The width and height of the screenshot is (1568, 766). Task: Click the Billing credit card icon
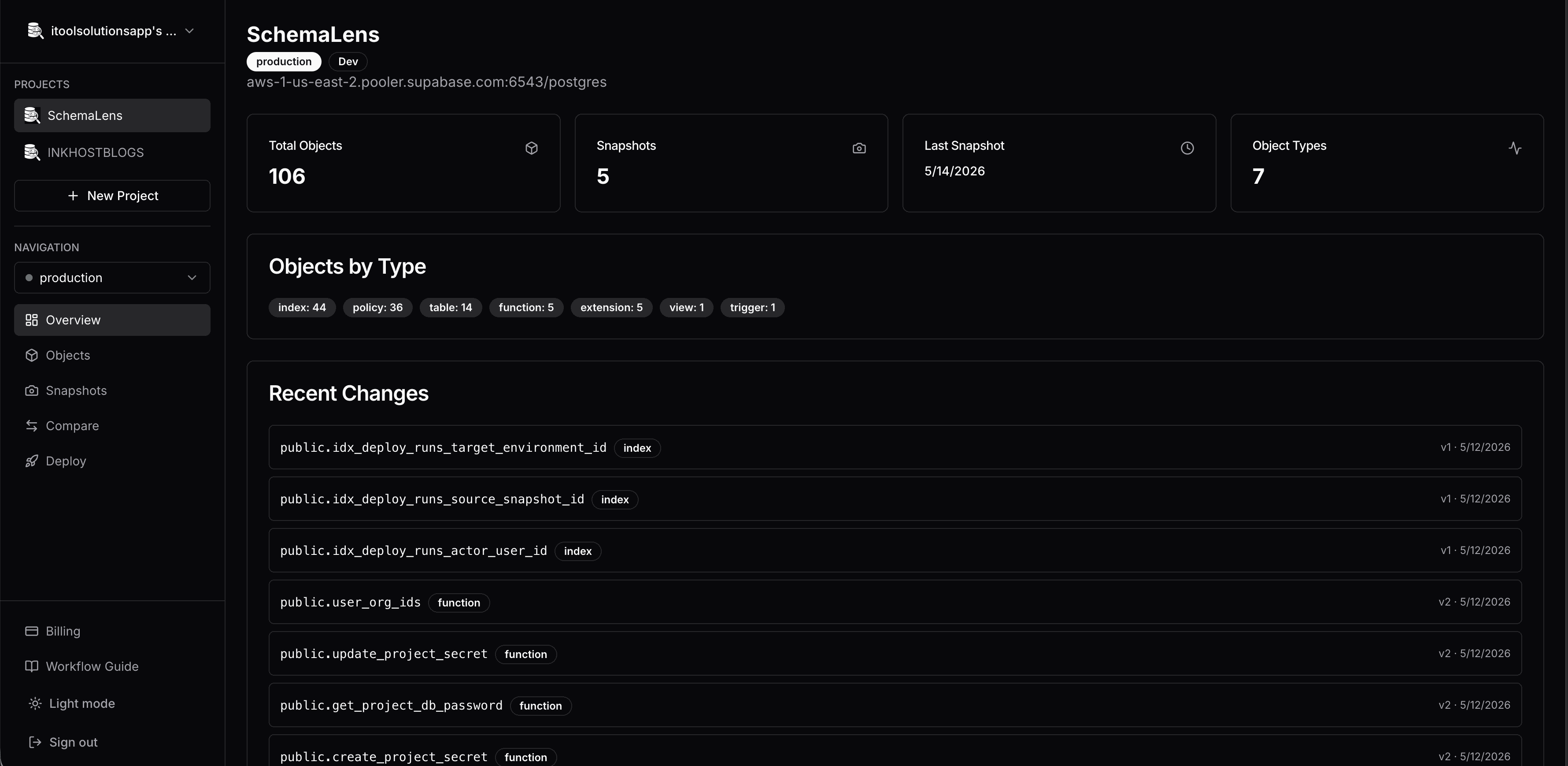pyautogui.click(x=32, y=631)
